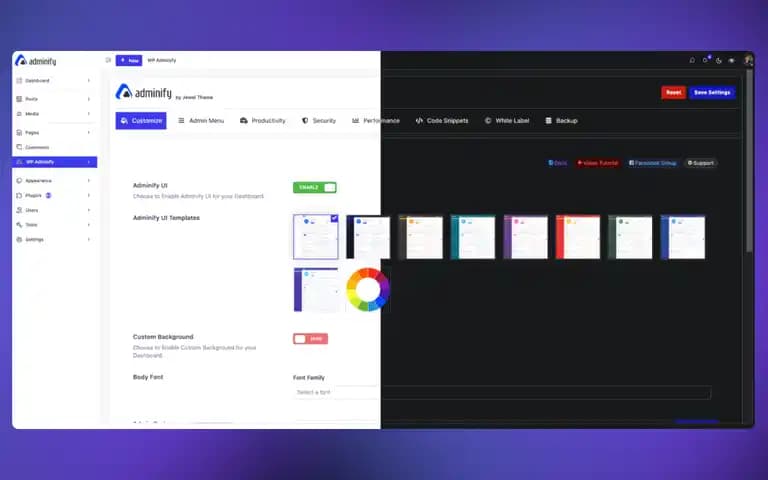Open the user avatar menu
Viewport: 768px width, 480px height.
click(x=748, y=60)
